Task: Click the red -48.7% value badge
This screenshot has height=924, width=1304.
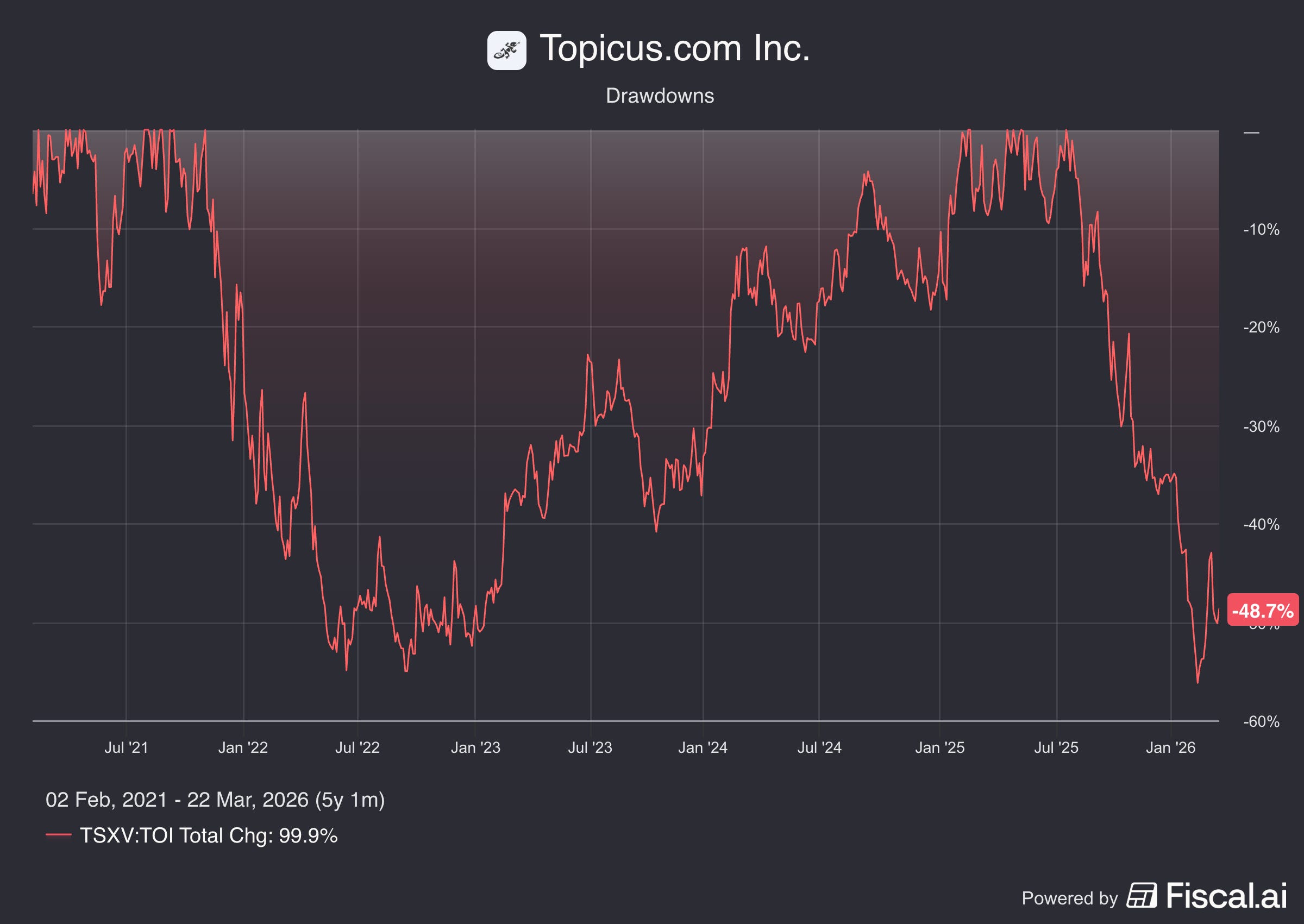Action: (x=1263, y=611)
